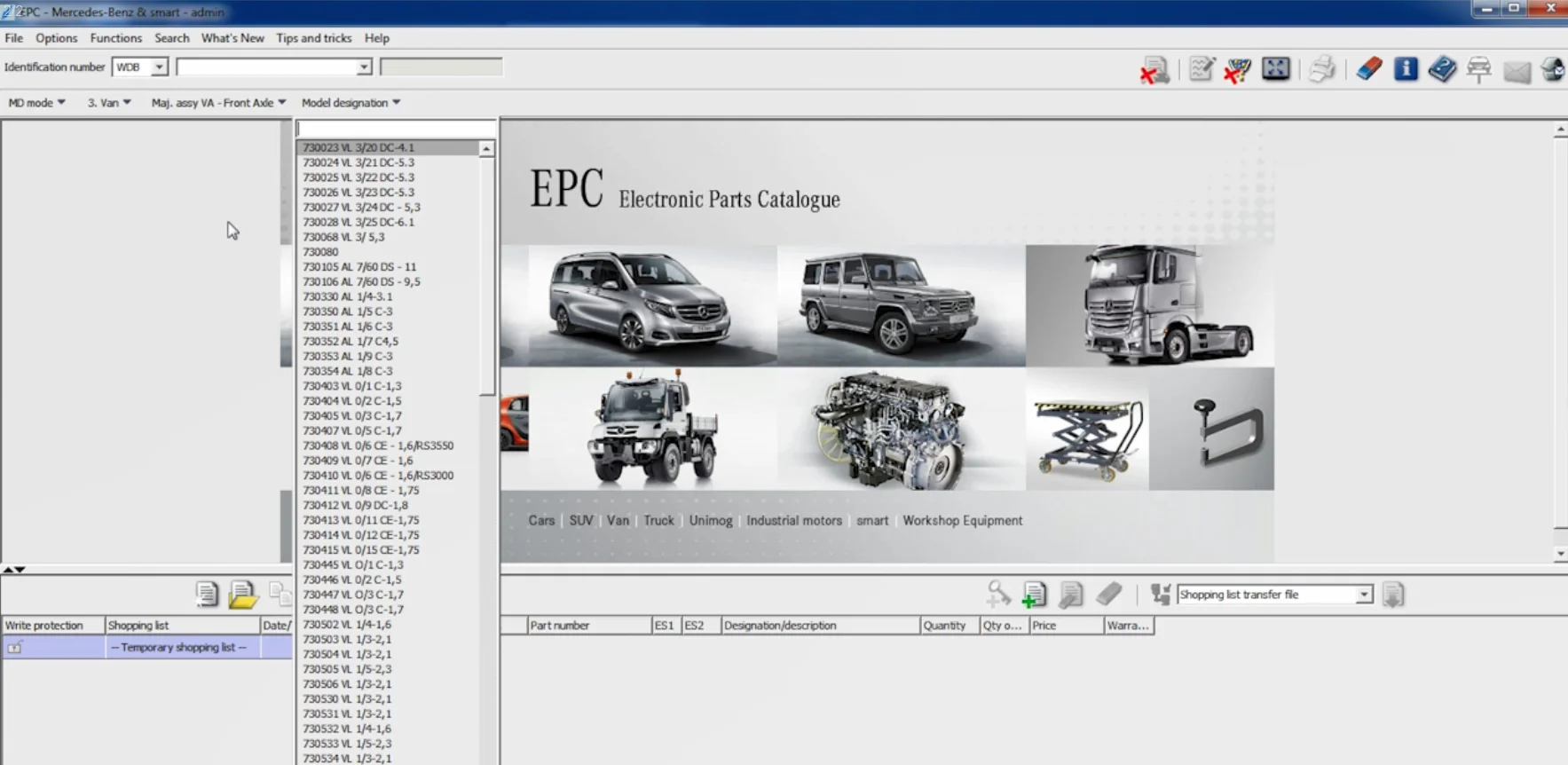Click the Unimog link on banner
The height and width of the screenshot is (765, 1568).
click(x=711, y=521)
